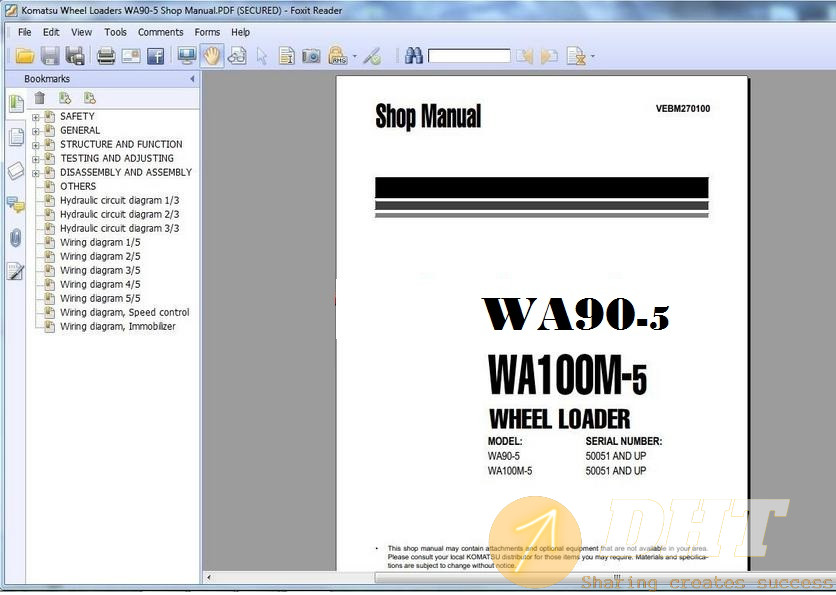This screenshot has height=595, width=836.
Task: Open the Edit menu
Action: [51, 32]
